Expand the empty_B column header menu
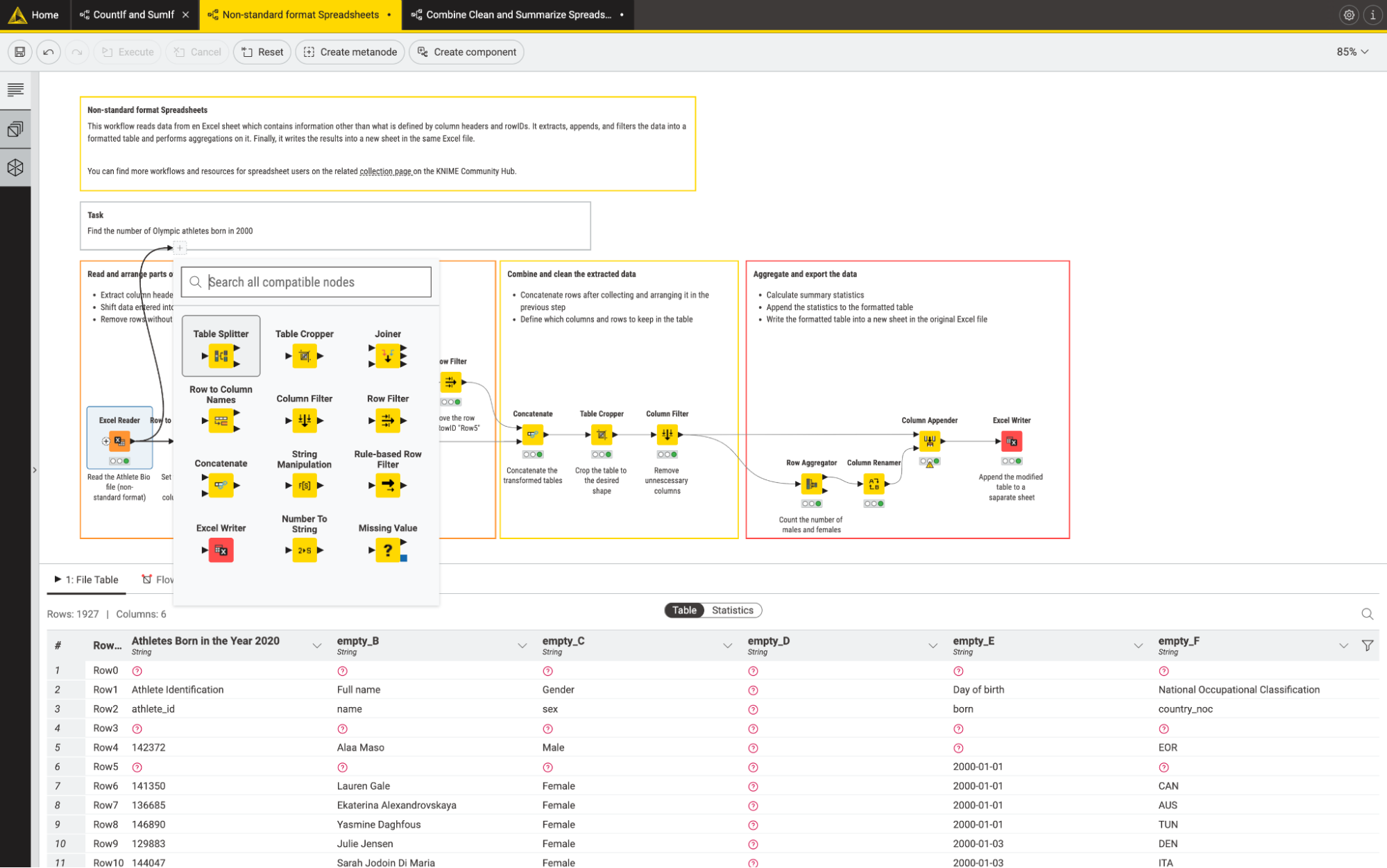Screen dimensions: 1387x868 tap(522, 645)
